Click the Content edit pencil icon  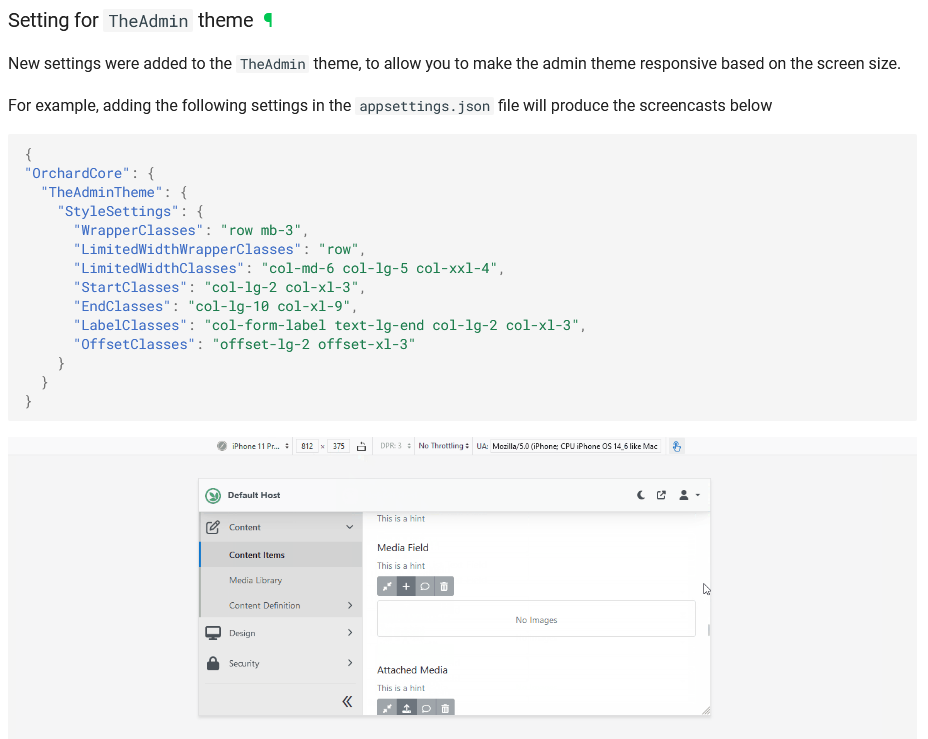click(x=213, y=527)
